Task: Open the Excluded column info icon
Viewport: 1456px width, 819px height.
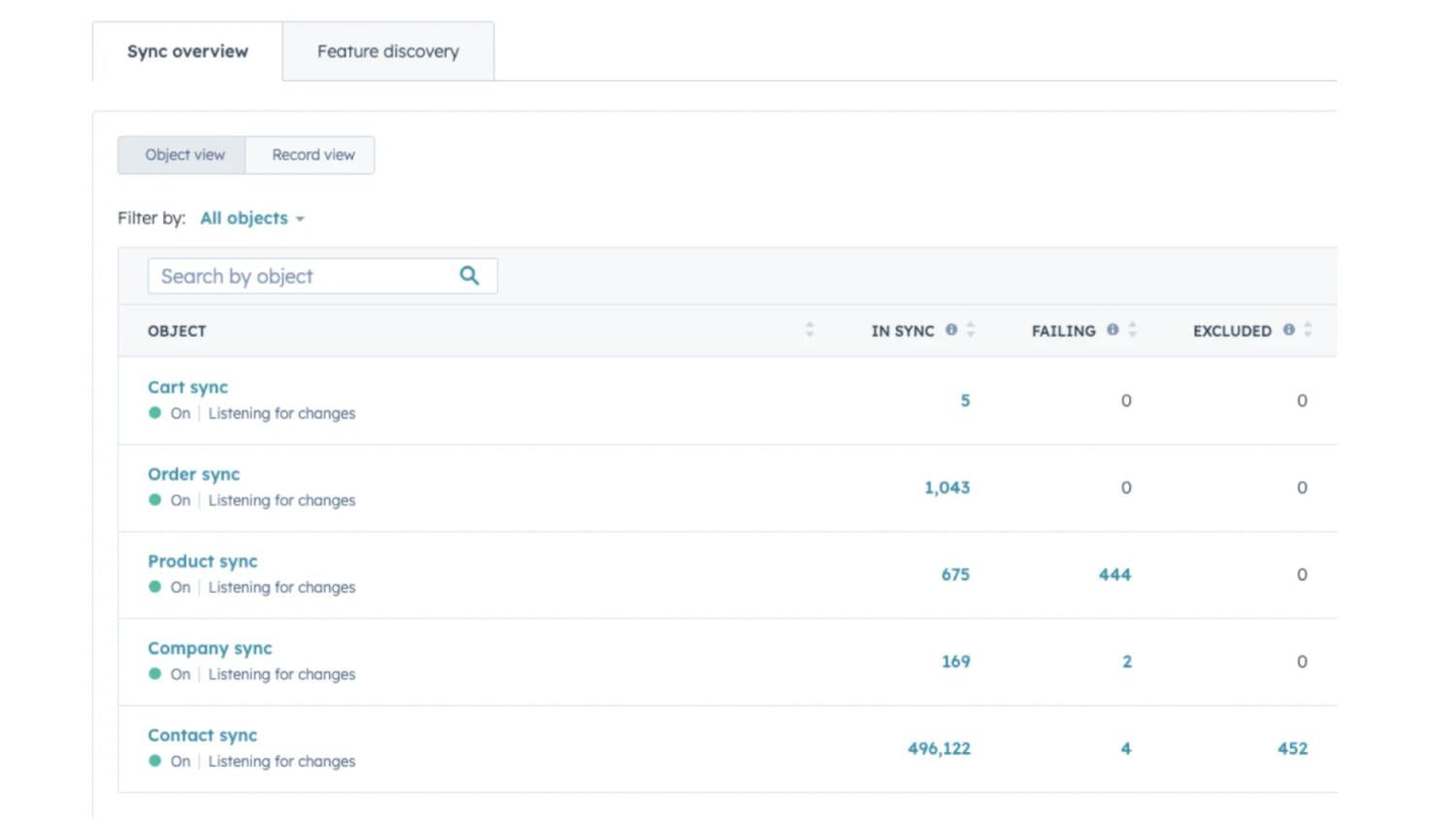Action: point(1289,330)
